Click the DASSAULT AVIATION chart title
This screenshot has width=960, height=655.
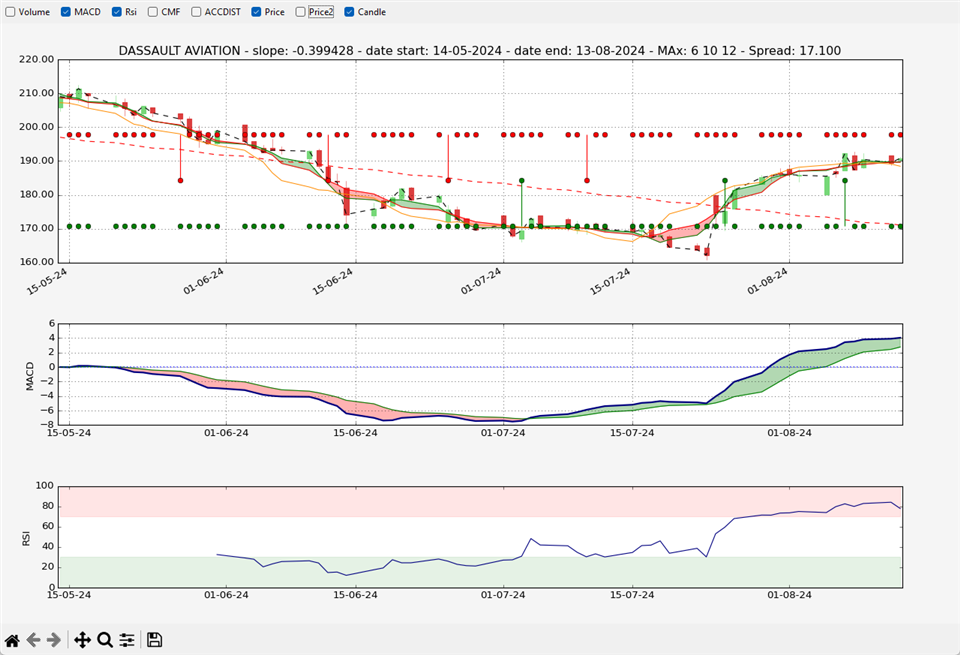coord(479,51)
